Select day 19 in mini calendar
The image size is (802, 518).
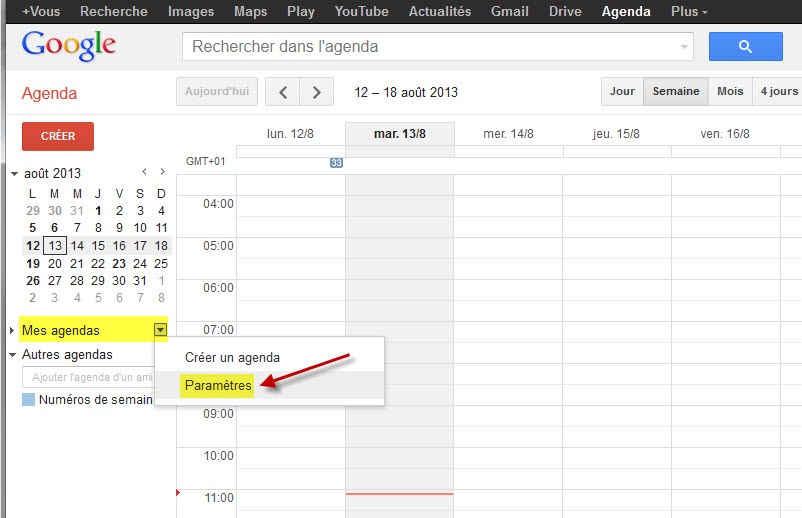tap(33, 263)
